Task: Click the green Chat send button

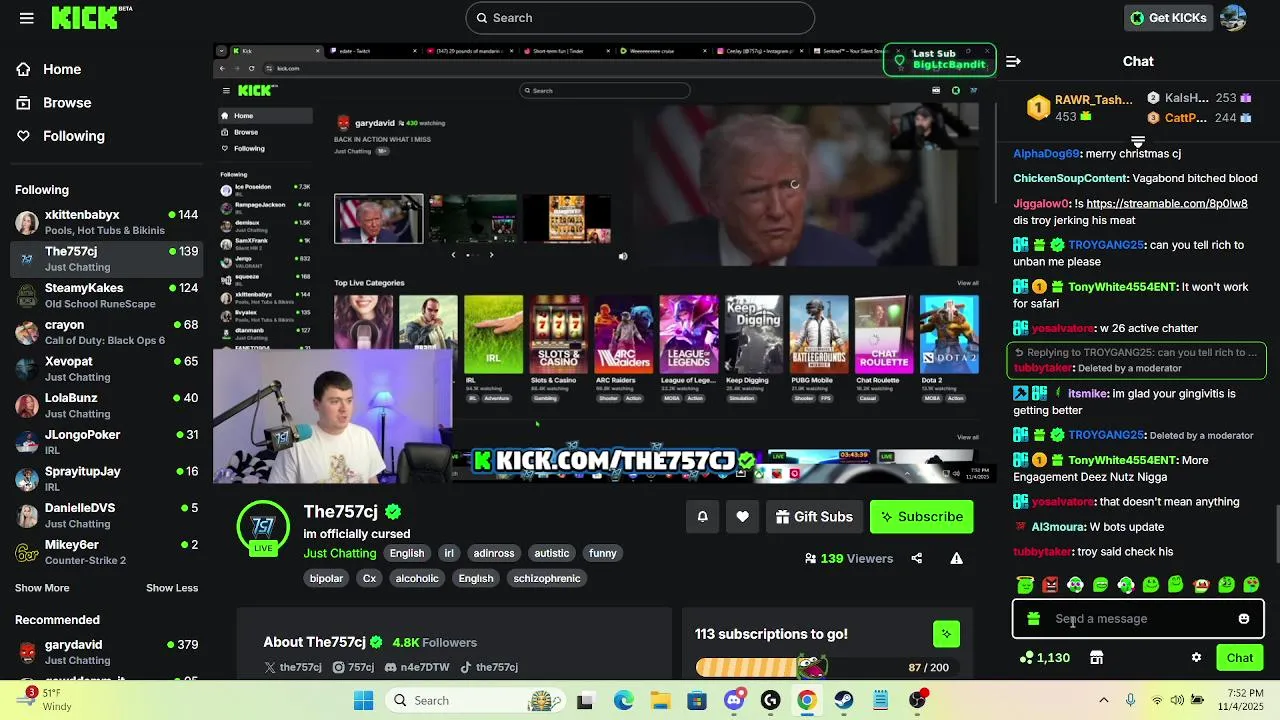Action: (1240, 658)
